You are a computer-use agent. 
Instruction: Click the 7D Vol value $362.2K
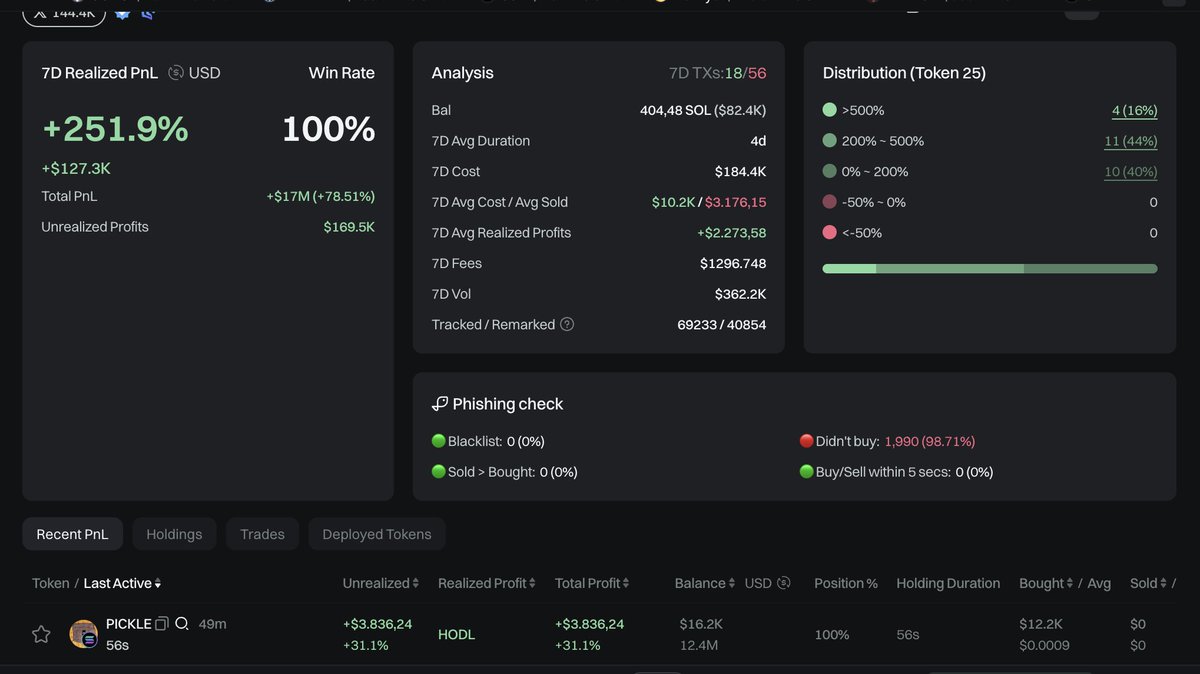coord(740,294)
